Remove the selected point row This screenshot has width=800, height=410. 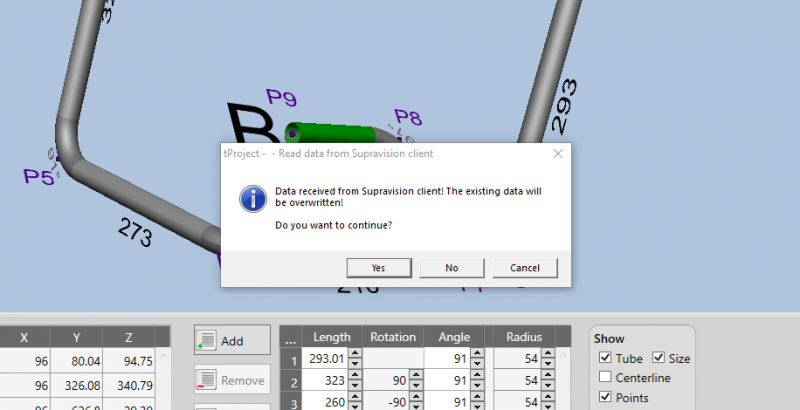232,380
